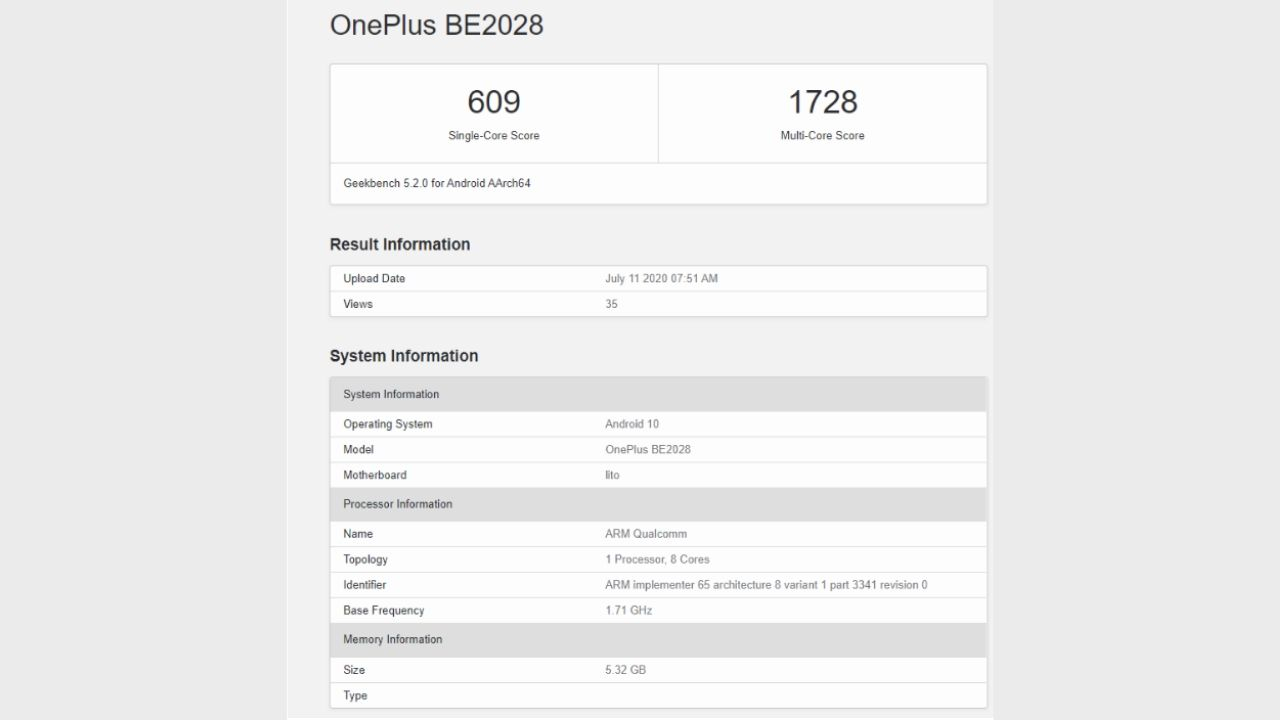Click the Type row label
The image size is (1280, 720).
click(x=355, y=696)
